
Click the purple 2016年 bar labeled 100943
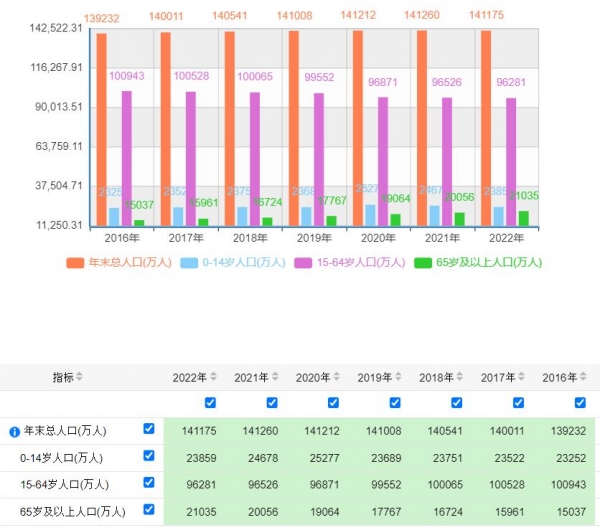click(127, 158)
